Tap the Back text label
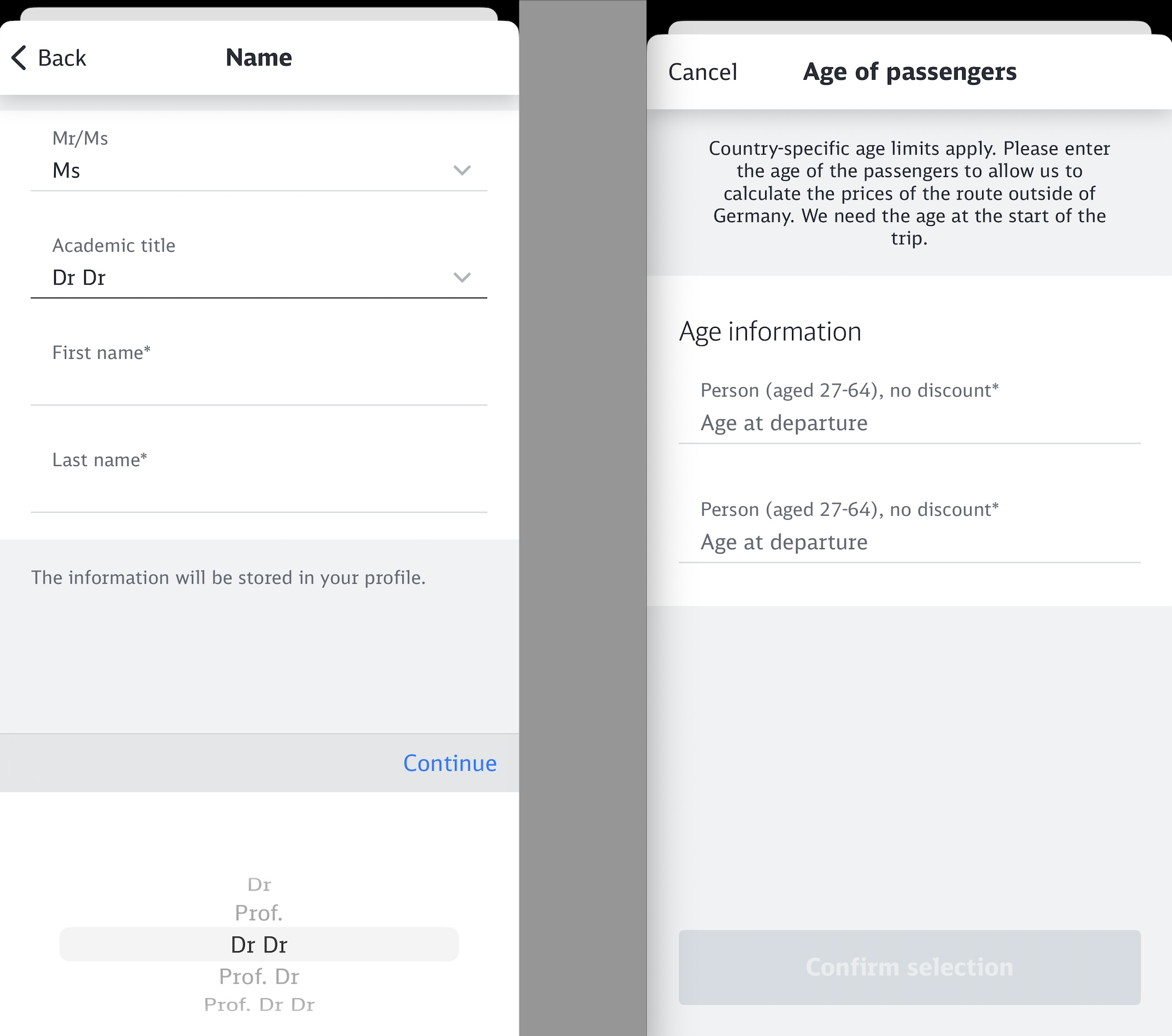 pyautogui.click(x=62, y=58)
